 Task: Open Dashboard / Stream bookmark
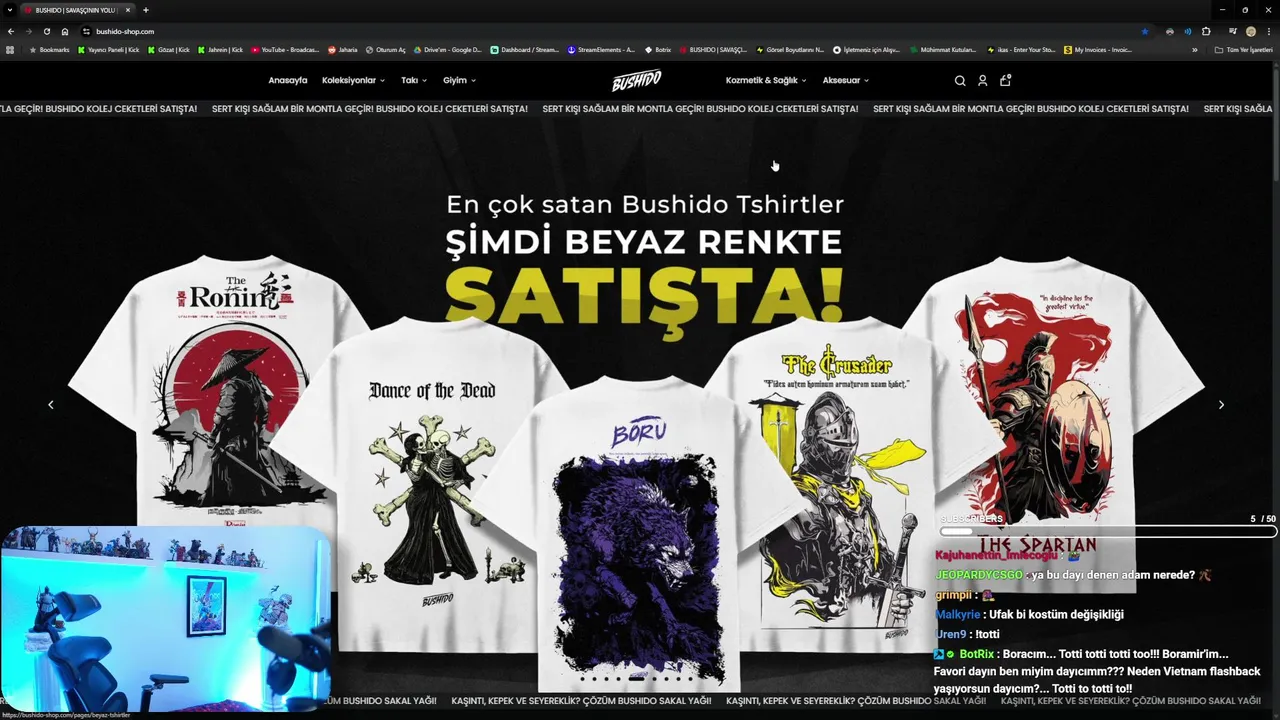coord(524,49)
